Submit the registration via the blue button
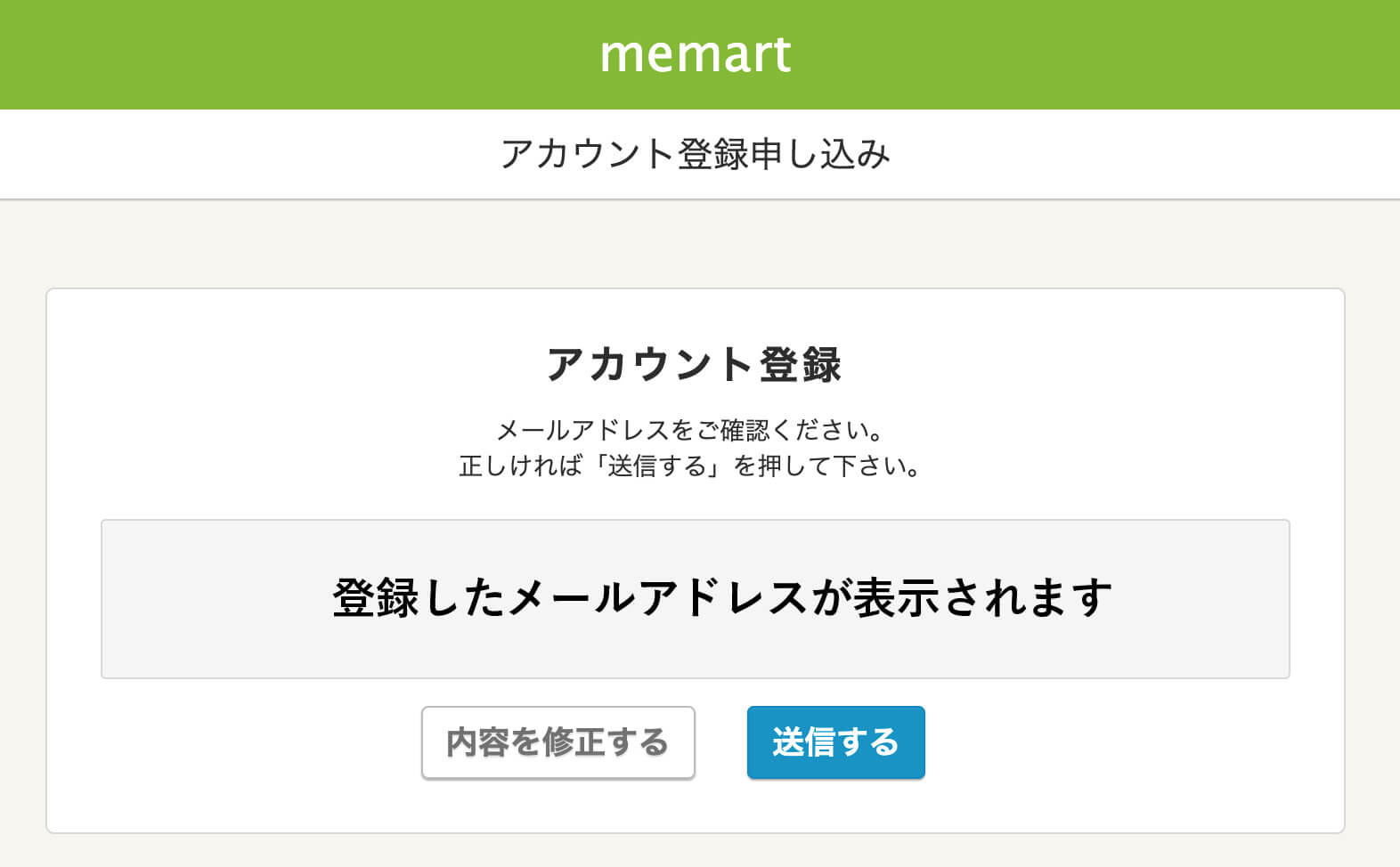This screenshot has height=867, width=1400. point(835,741)
